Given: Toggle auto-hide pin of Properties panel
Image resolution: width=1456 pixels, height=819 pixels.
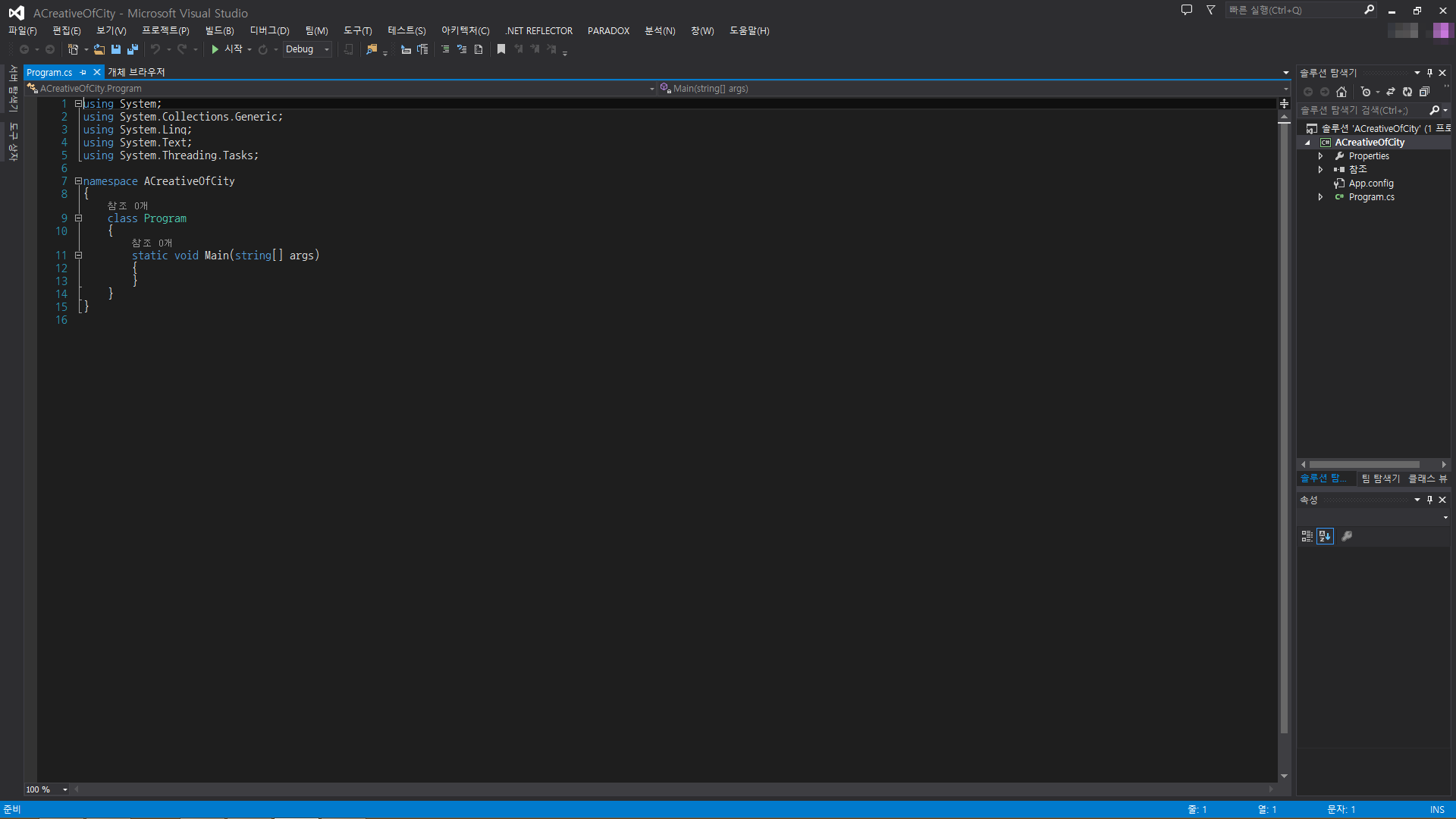Looking at the screenshot, I should (1430, 500).
